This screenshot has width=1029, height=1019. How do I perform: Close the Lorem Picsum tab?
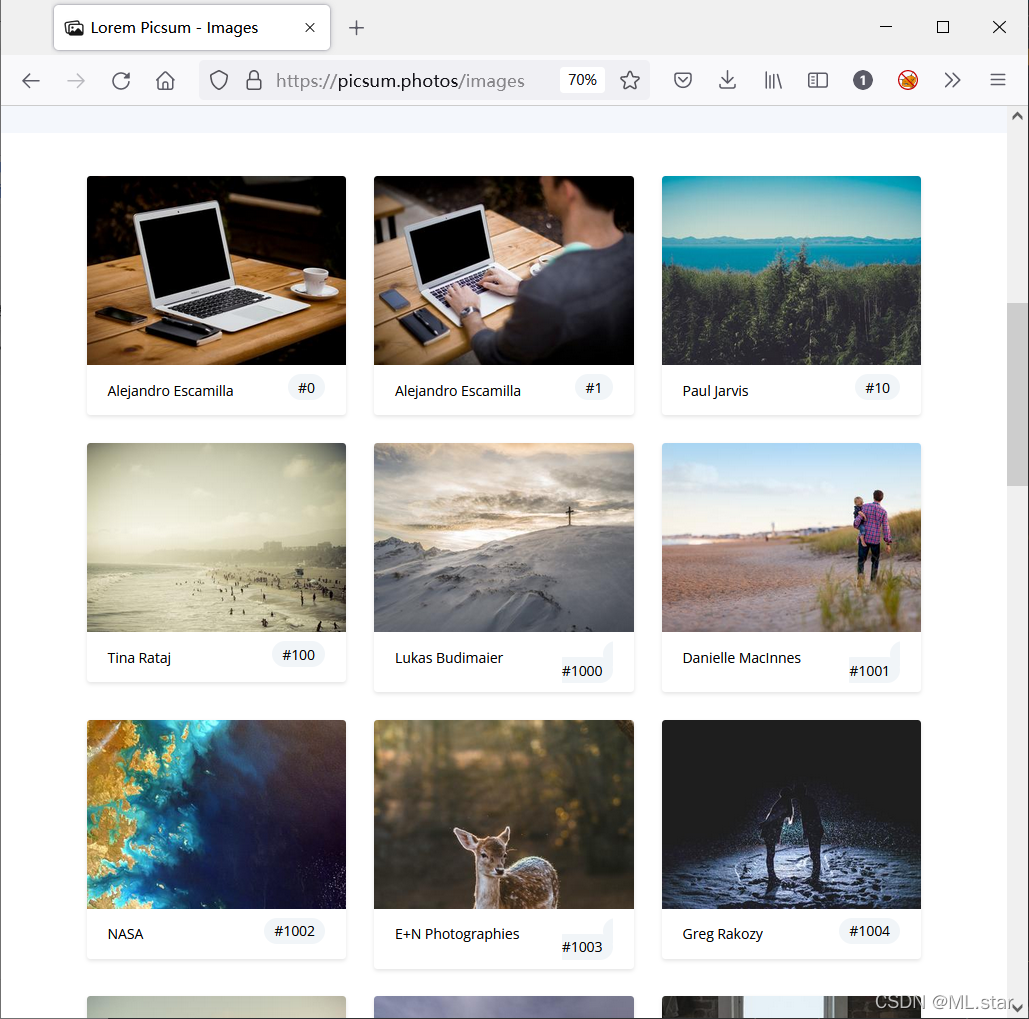pos(310,28)
